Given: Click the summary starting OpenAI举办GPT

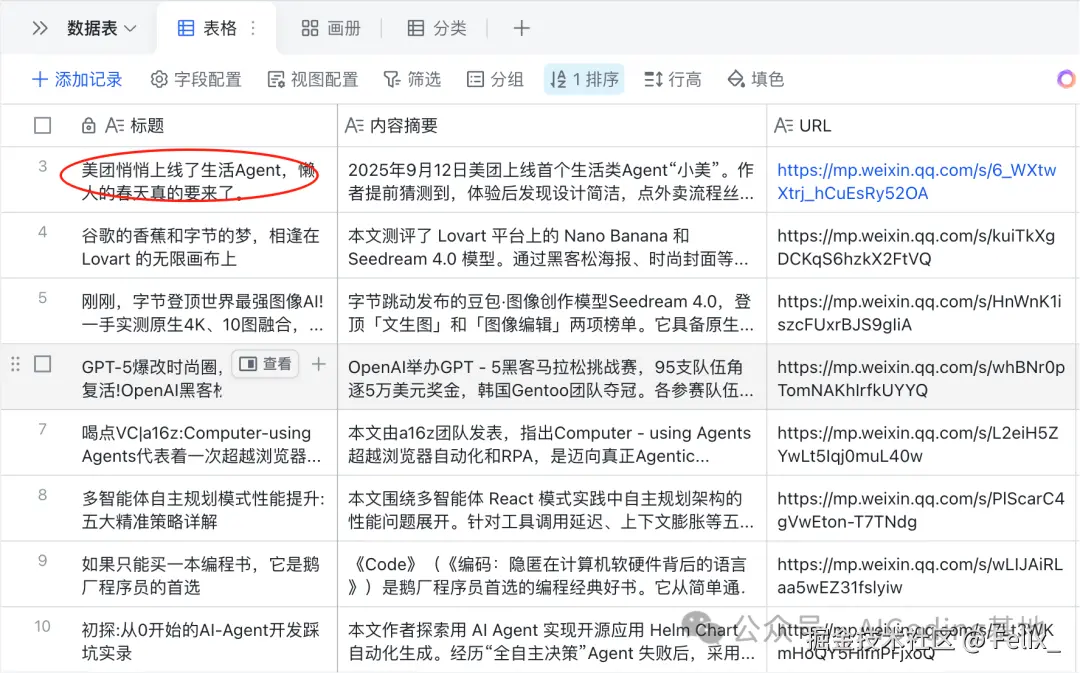Looking at the screenshot, I should (x=551, y=378).
